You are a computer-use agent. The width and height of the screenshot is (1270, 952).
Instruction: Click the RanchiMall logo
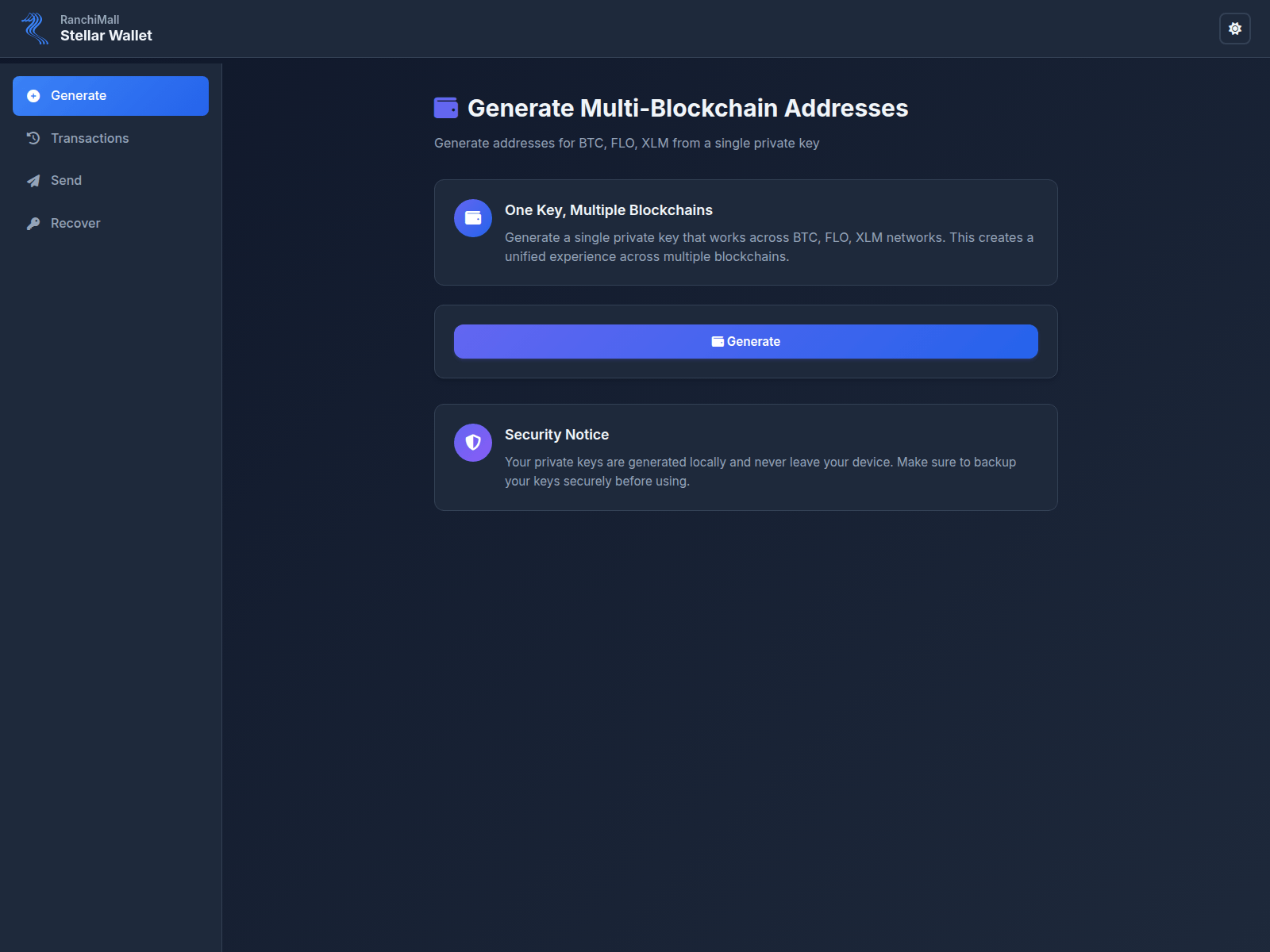tap(35, 29)
